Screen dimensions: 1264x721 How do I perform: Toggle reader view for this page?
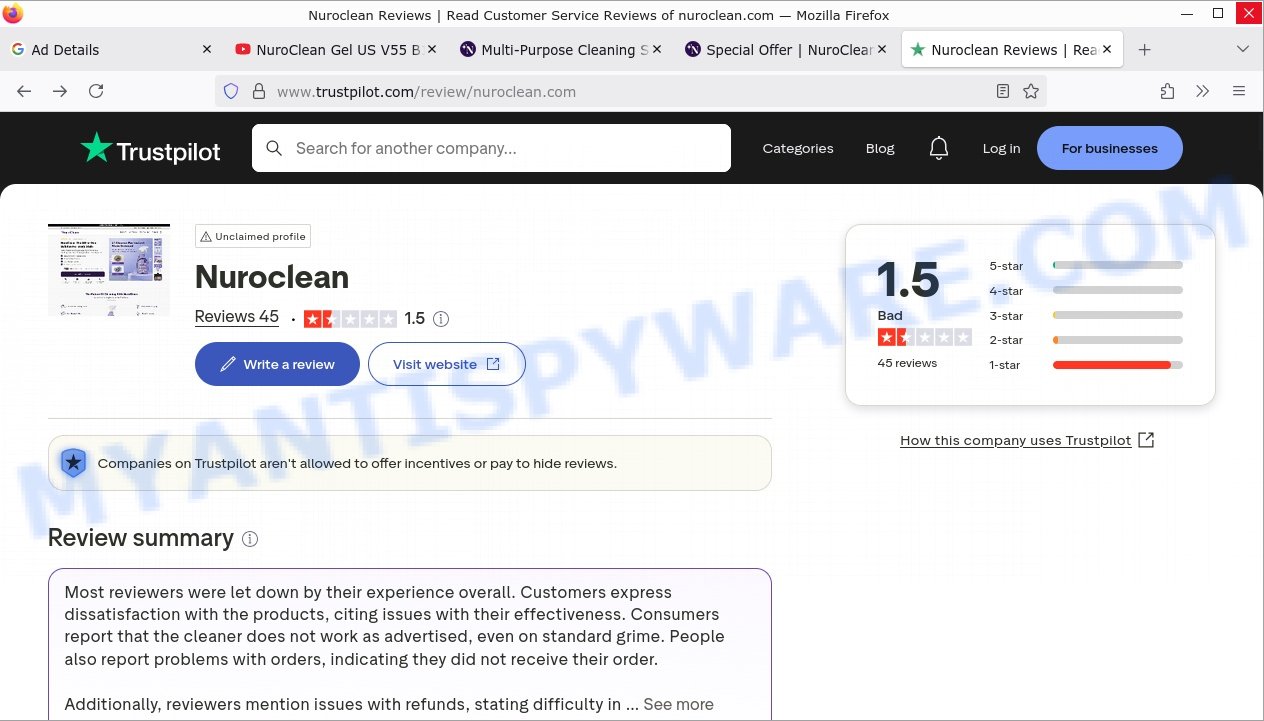pos(1003,91)
